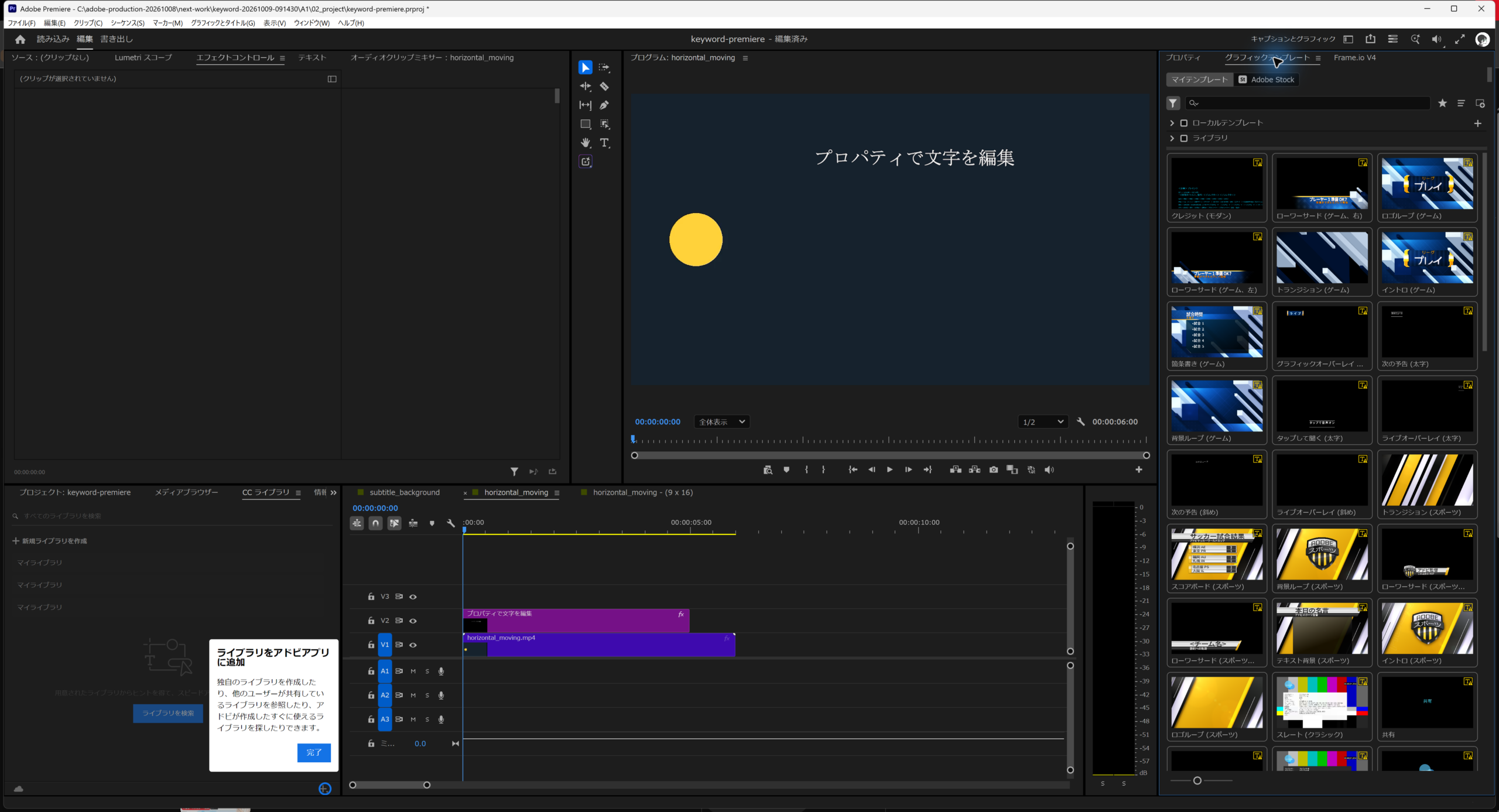Viewport: 1499px width, 812px height.
Task: Adjust the template thumbnail size slider
Action: click(1197, 781)
